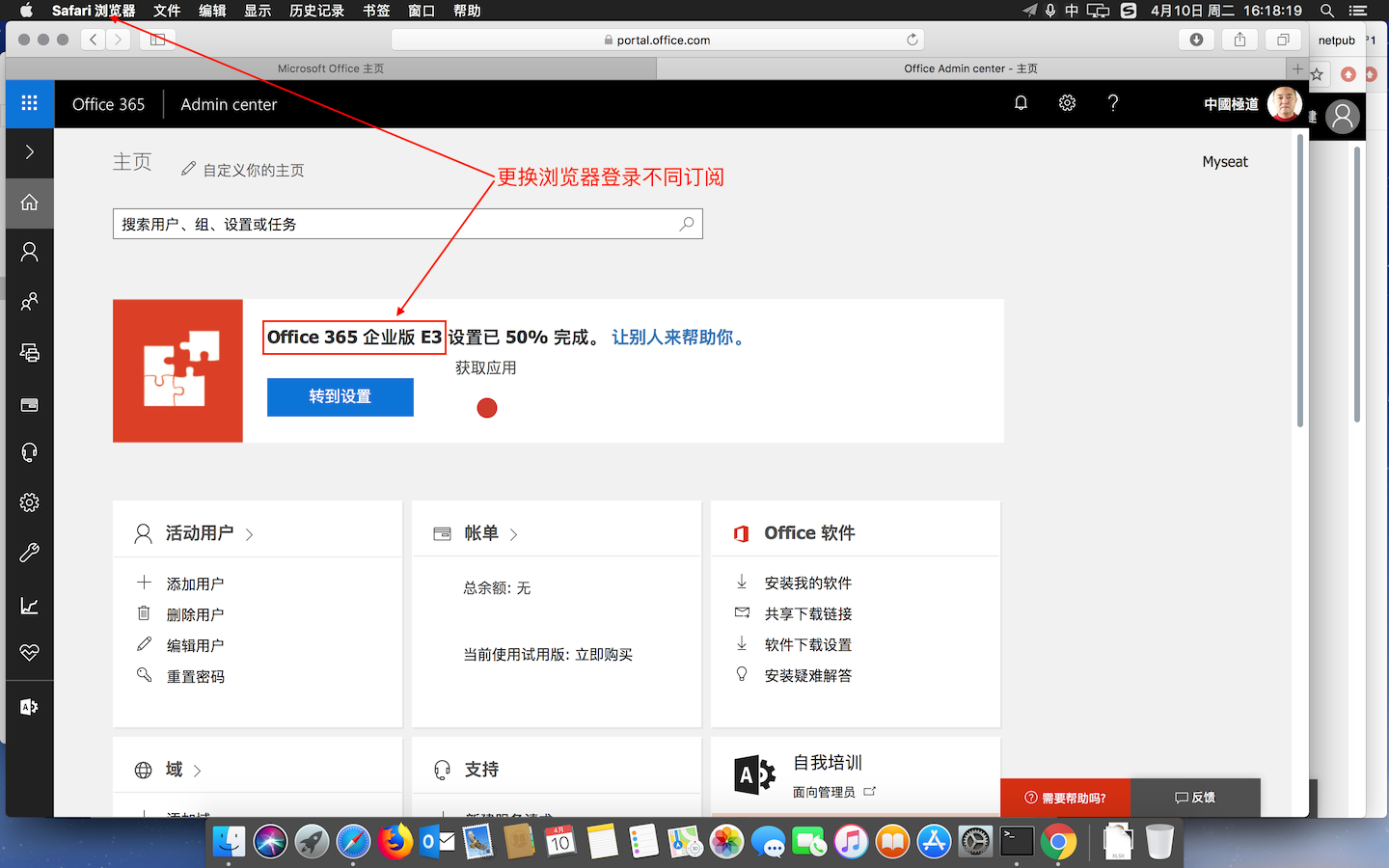Open the Office 365 app launcher grid
The height and width of the screenshot is (868, 1389).
29,103
